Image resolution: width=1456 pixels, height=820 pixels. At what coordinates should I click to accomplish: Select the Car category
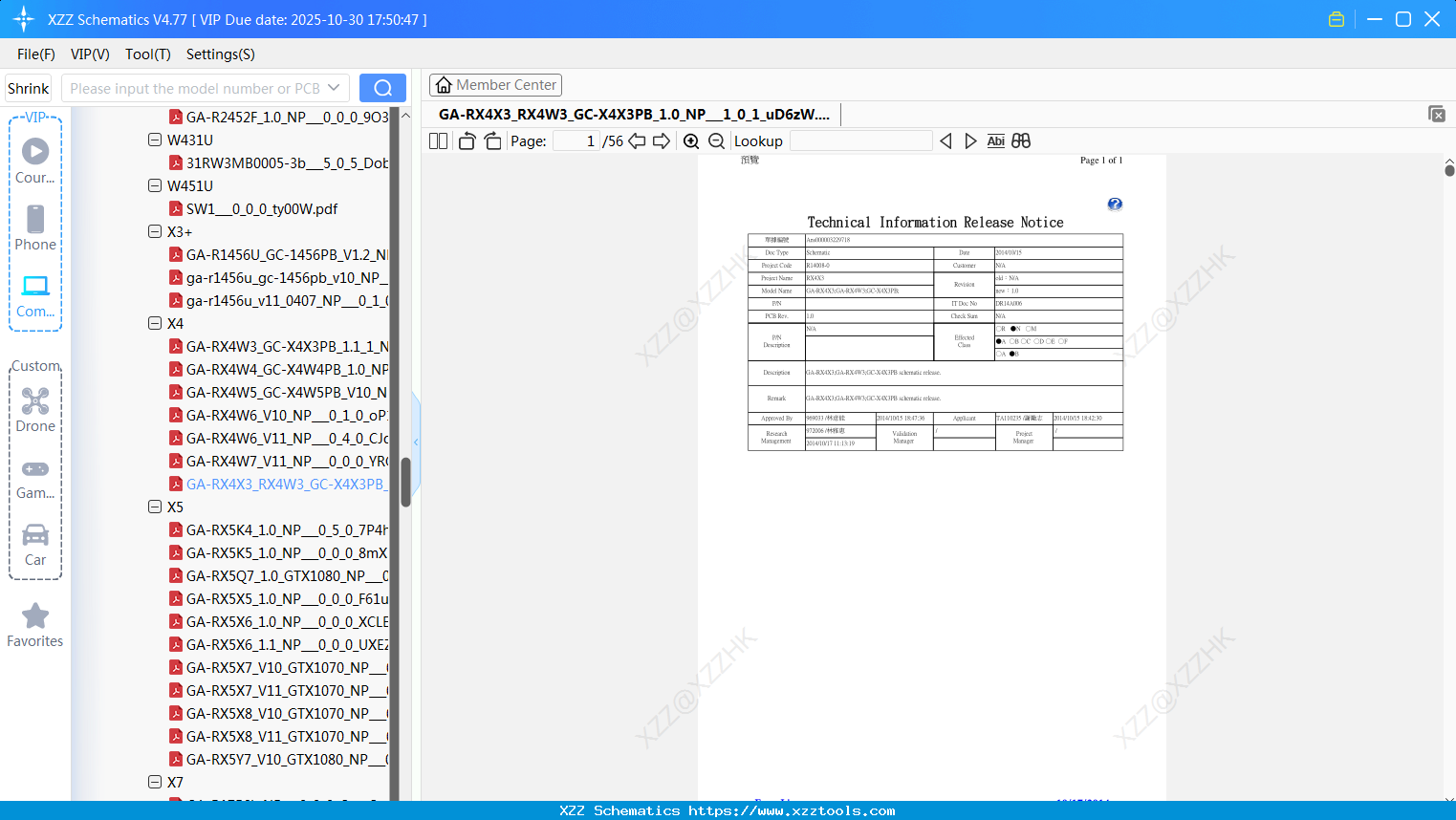pyautogui.click(x=35, y=545)
